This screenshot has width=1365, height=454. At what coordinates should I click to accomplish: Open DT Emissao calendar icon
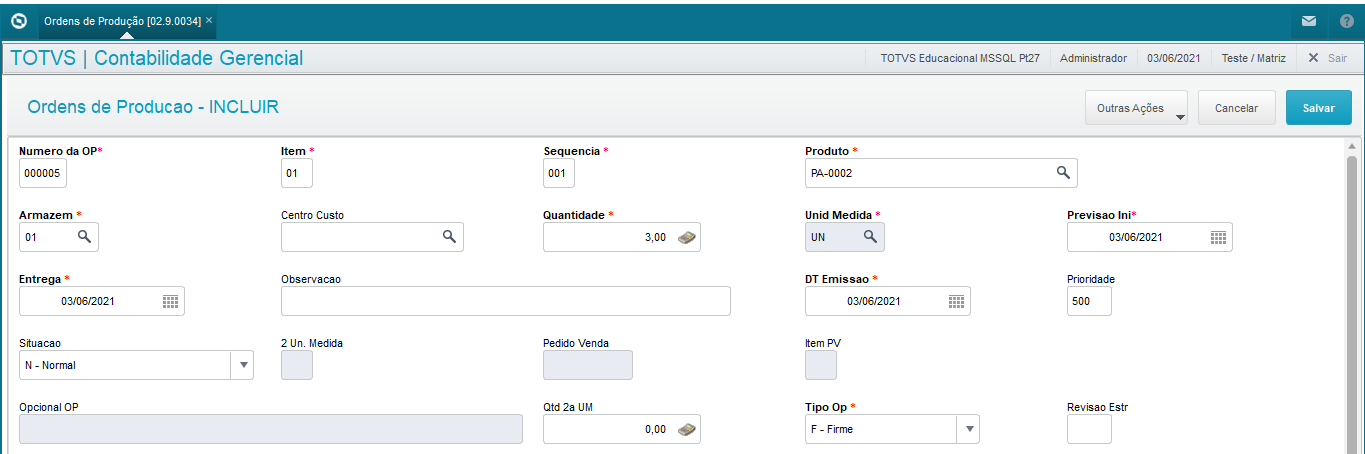(956, 301)
